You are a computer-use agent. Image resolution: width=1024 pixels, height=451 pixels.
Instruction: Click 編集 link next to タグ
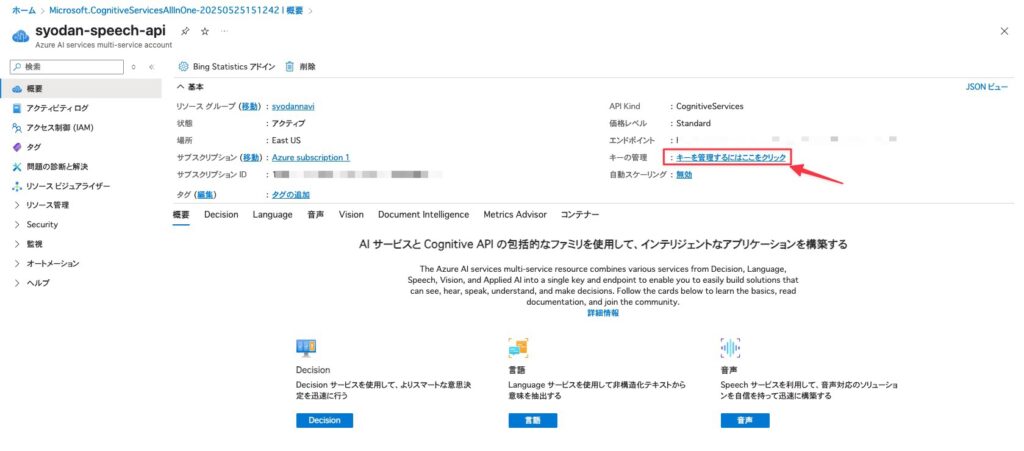pyautogui.click(x=205, y=194)
